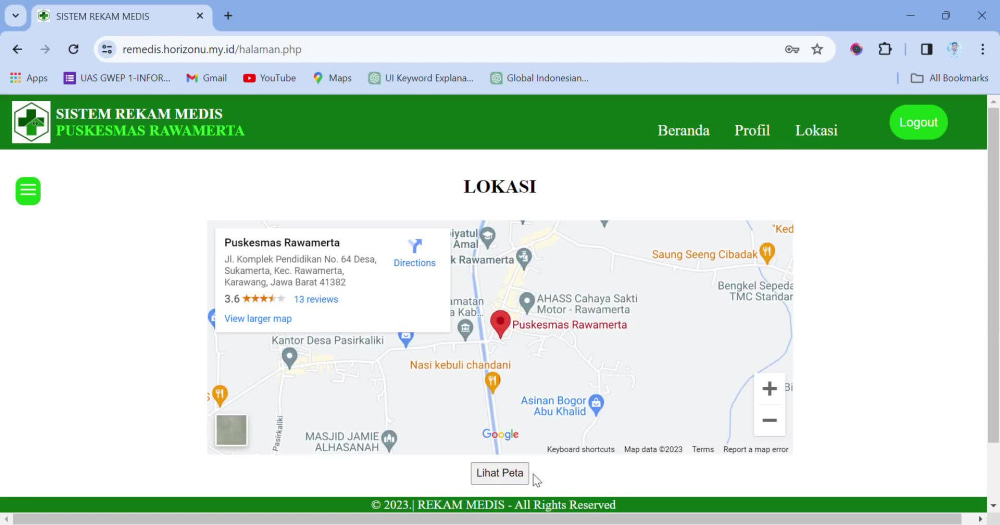This screenshot has width=1000, height=525.
Task: Click the AHASS Cahaya Sakti Motor pin
Action: coord(526,302)
